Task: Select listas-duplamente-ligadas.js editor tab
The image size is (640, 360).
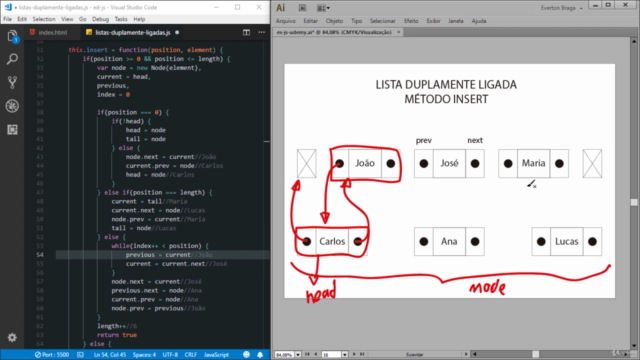Action: (x=133, y=32)
